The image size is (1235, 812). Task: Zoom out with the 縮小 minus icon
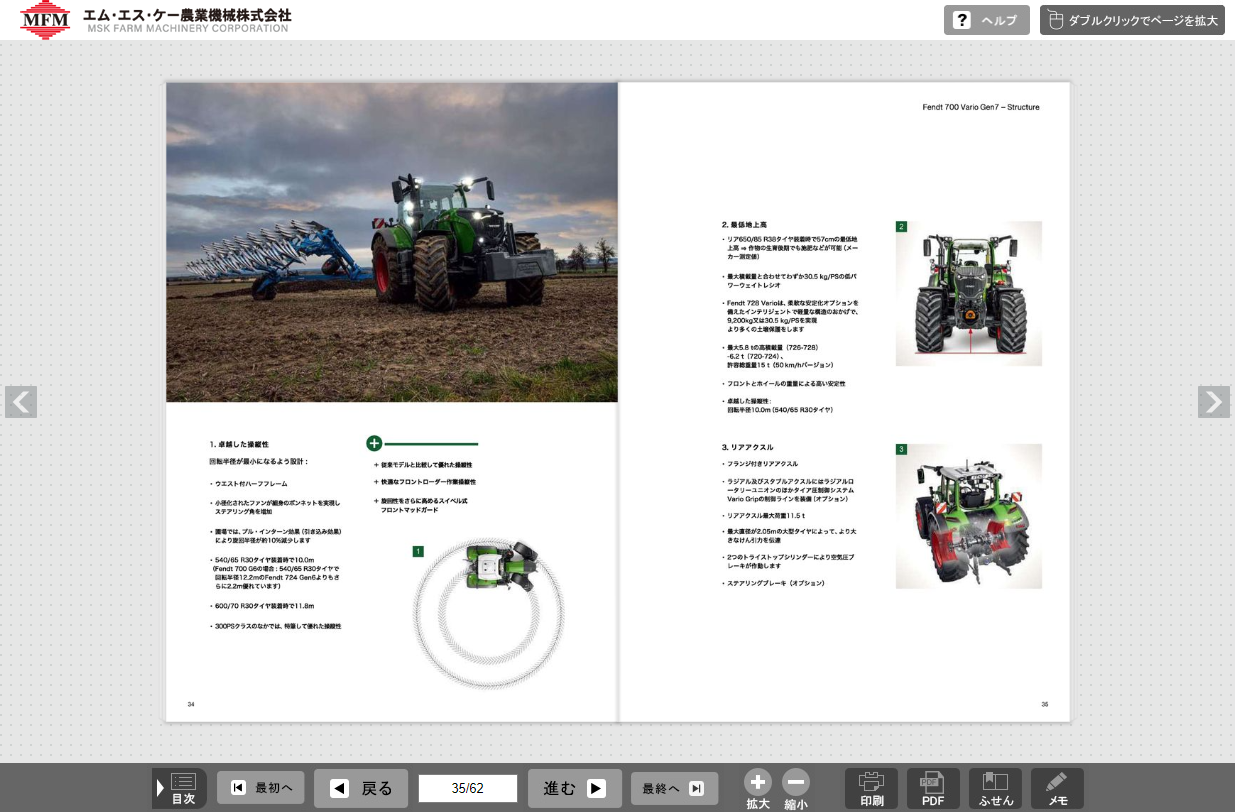(x=796, y=783)
